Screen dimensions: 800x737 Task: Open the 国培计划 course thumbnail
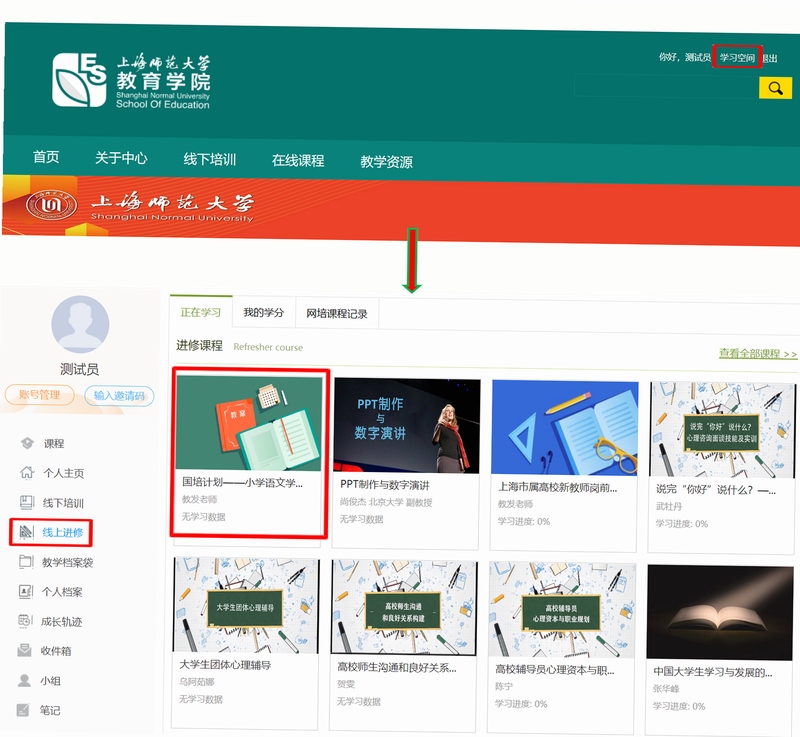[x=249, y=423]
